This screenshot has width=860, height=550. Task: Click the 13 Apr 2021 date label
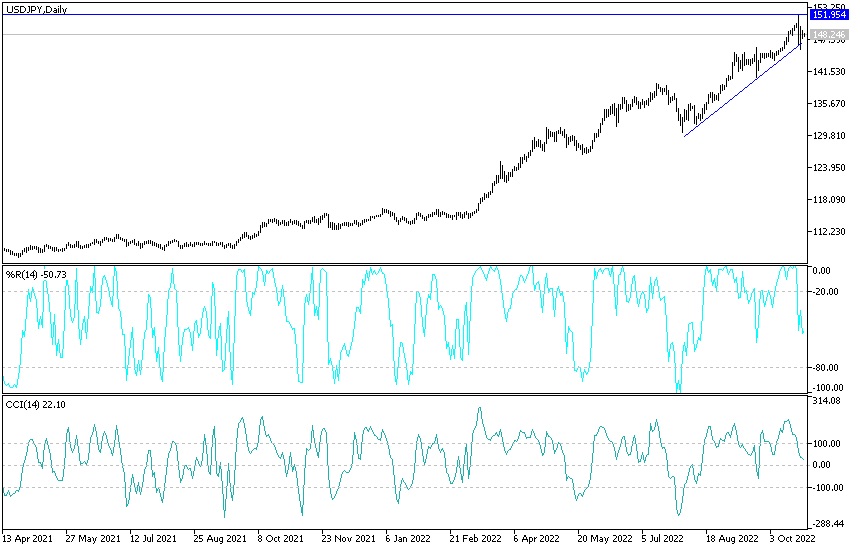[x=28, y=538]
